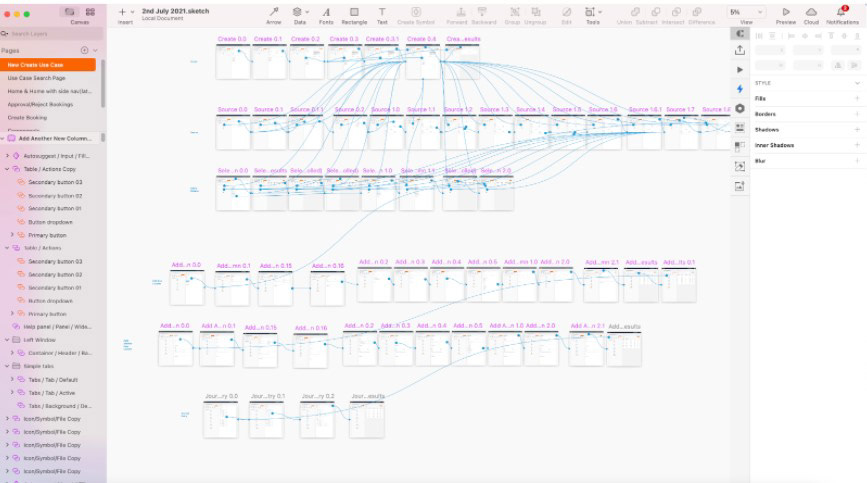Open the Tools dropdown chevron
This screenshot has width=867, height=483.
600,12
